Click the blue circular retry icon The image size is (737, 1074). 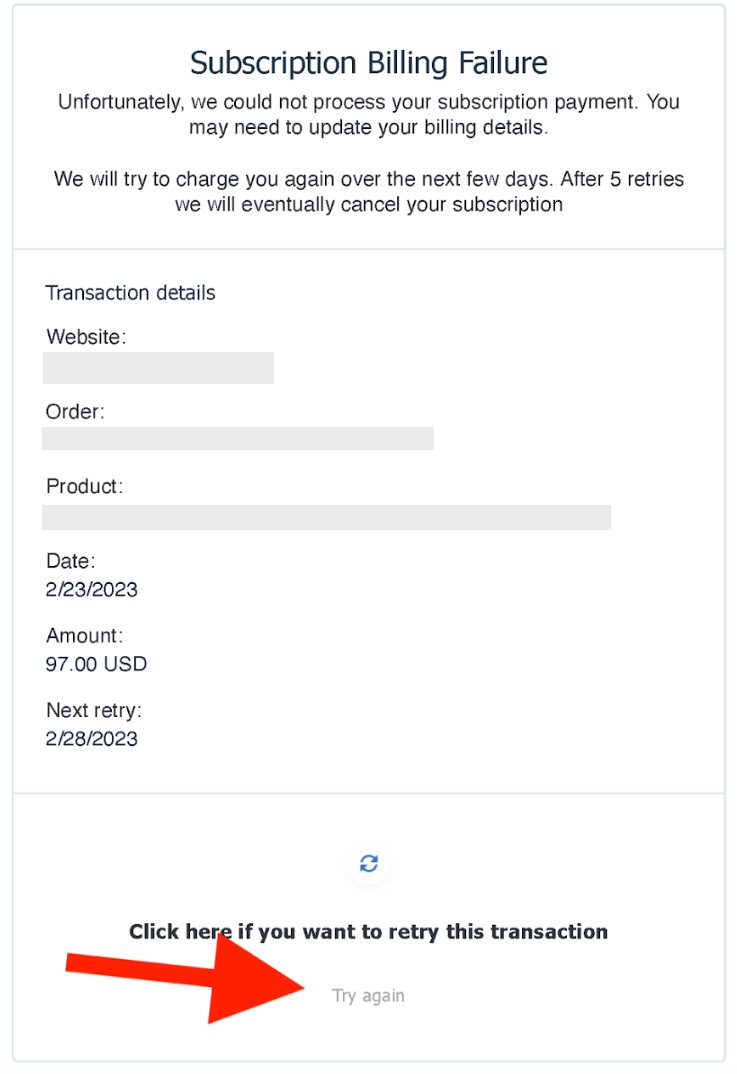(x=369, y=863)
